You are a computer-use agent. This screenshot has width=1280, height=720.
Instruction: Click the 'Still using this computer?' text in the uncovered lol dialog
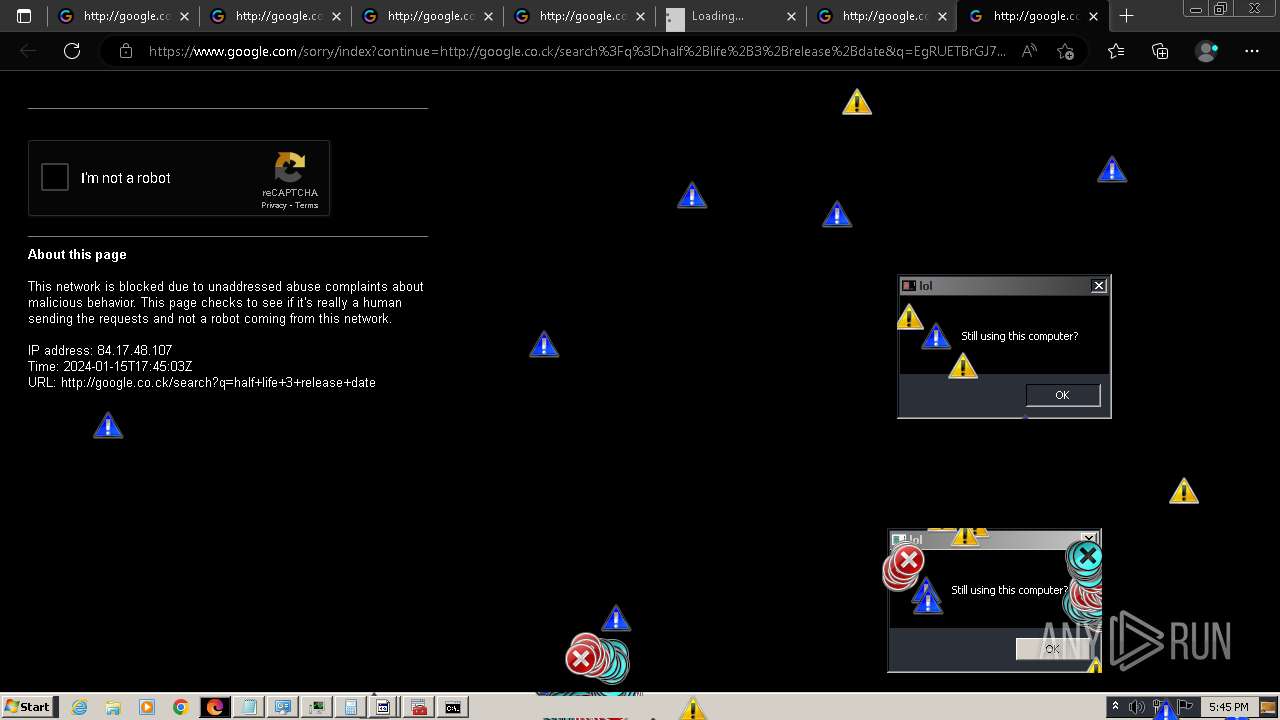click(1019, 336)
